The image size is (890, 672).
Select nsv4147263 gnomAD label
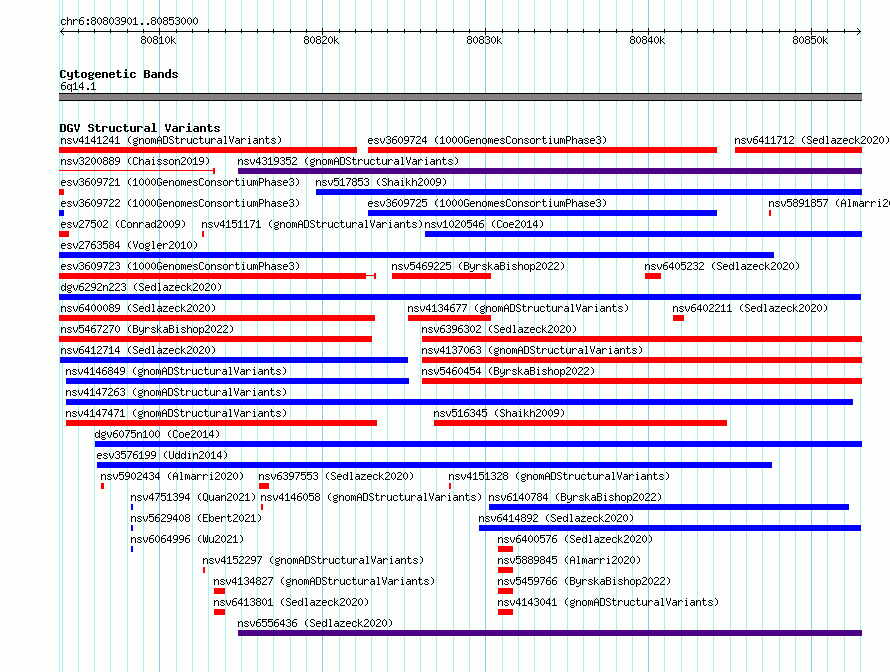click(176, 392)
